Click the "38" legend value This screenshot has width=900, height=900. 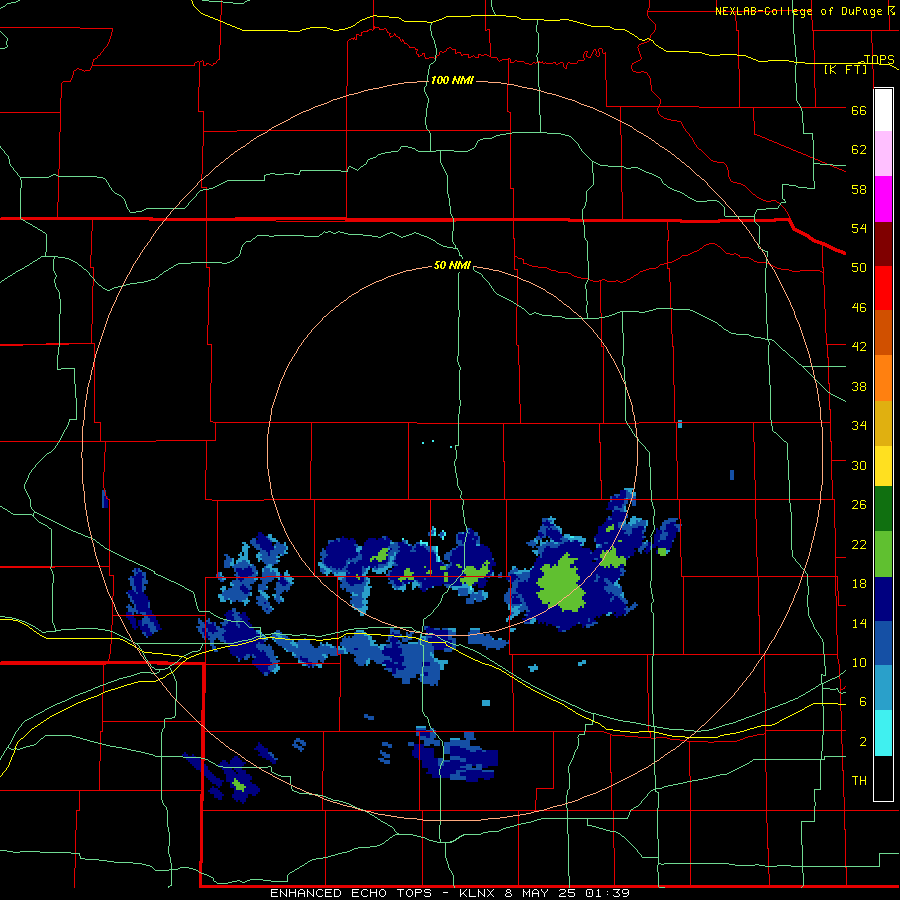(x=859, y=387)
